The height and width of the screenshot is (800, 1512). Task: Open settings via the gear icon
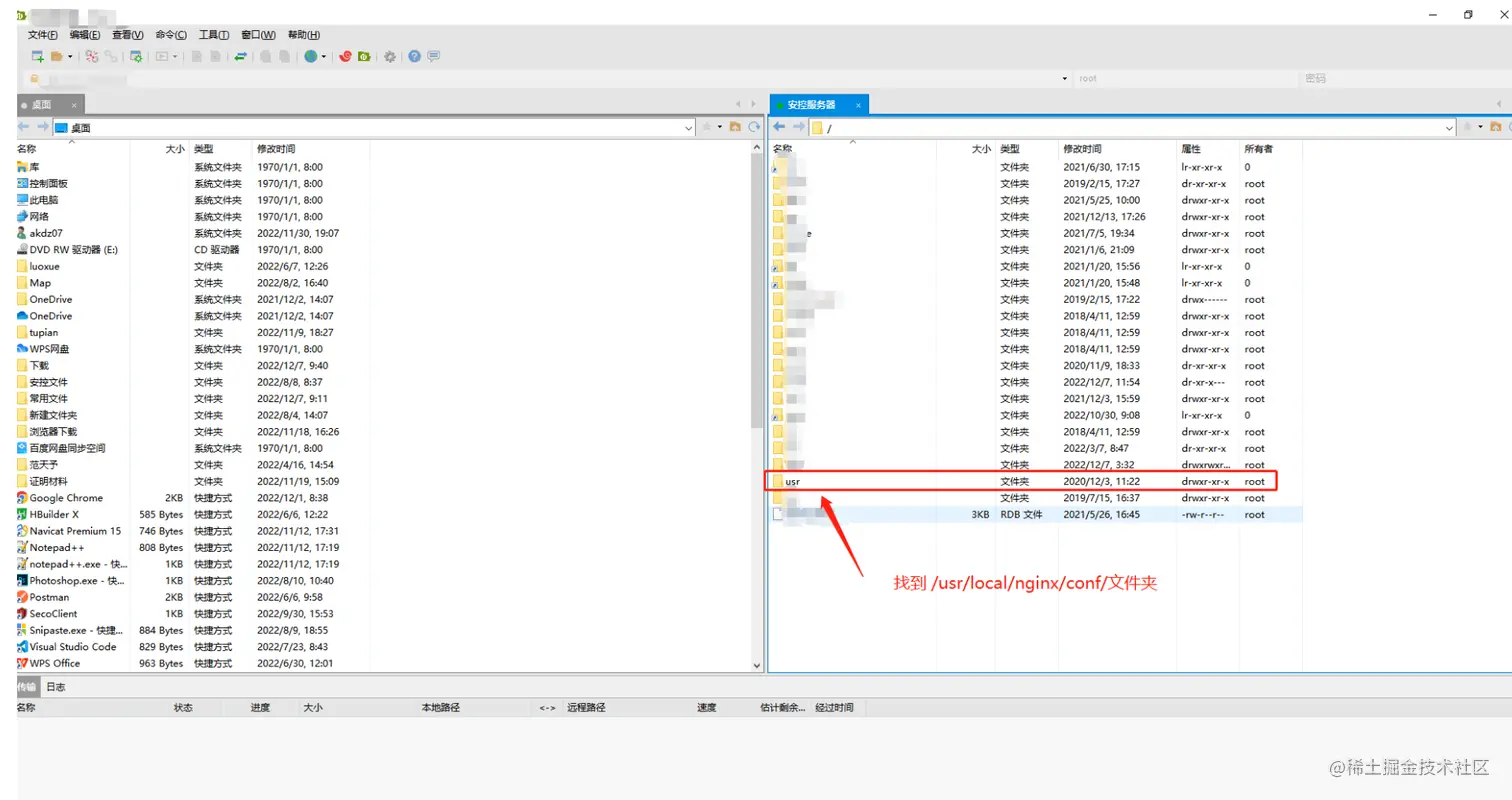(390, 57)
